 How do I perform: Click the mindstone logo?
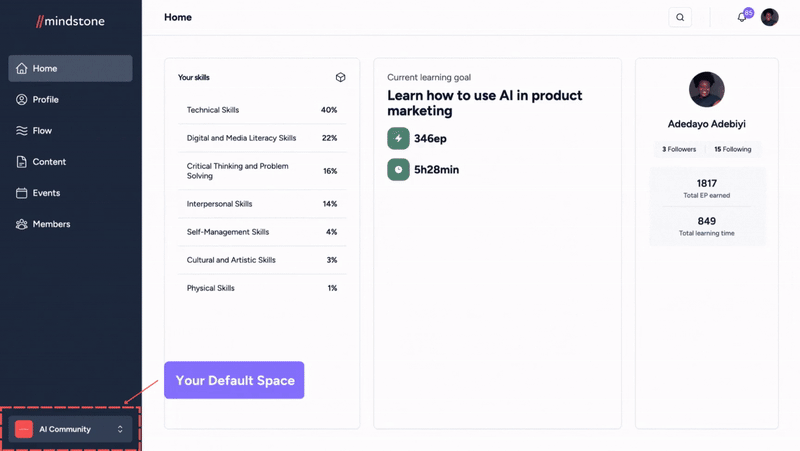(70, 21)
